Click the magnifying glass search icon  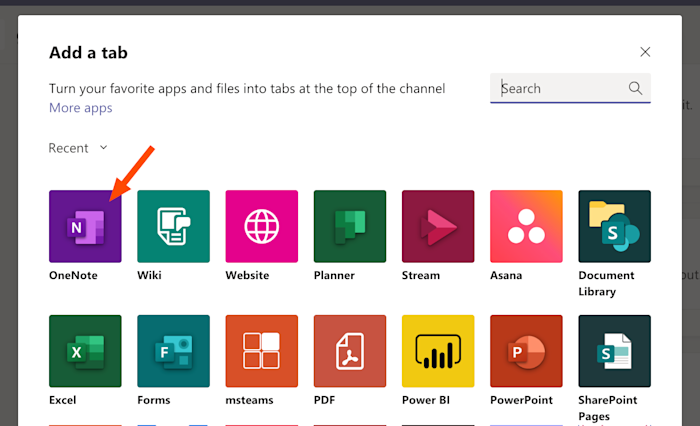[635, 88]
